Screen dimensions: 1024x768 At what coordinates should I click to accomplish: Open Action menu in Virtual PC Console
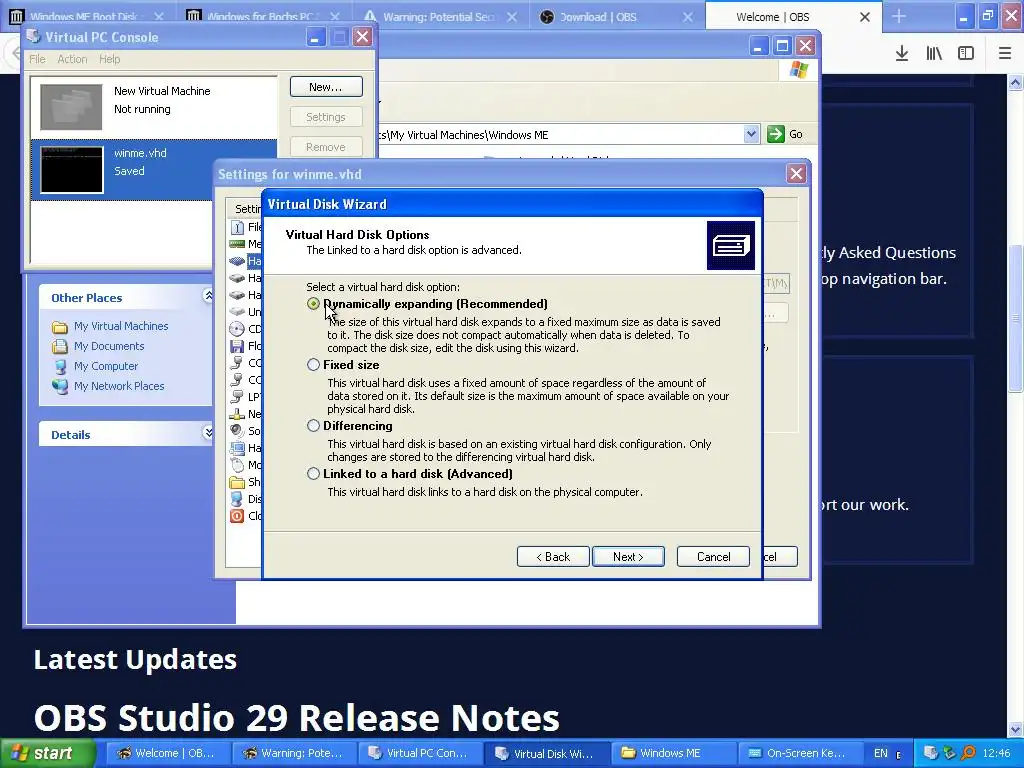click(72, 59)
